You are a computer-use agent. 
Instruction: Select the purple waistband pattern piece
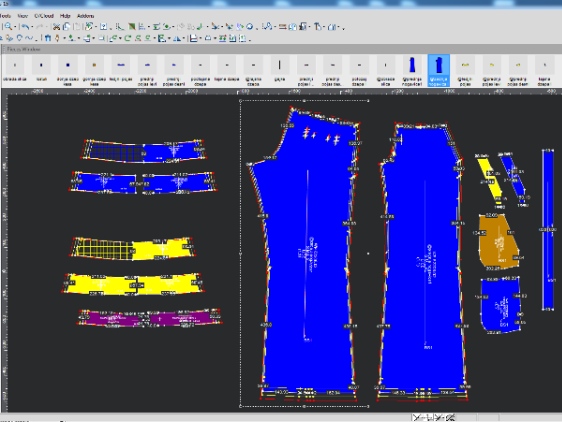click(x=149, y=318)
